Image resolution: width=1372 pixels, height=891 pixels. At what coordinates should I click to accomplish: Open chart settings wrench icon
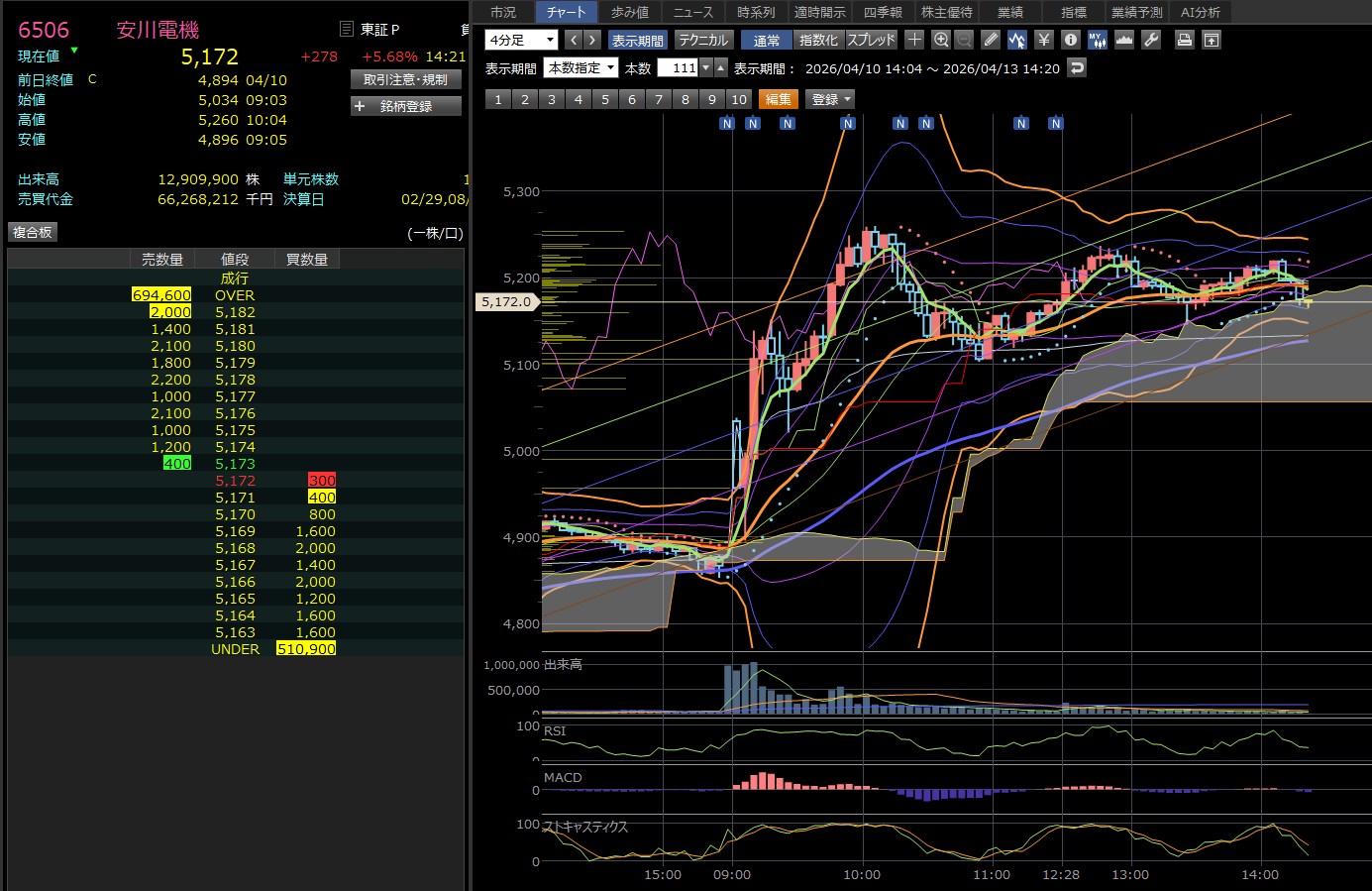tap(1151, 40)
